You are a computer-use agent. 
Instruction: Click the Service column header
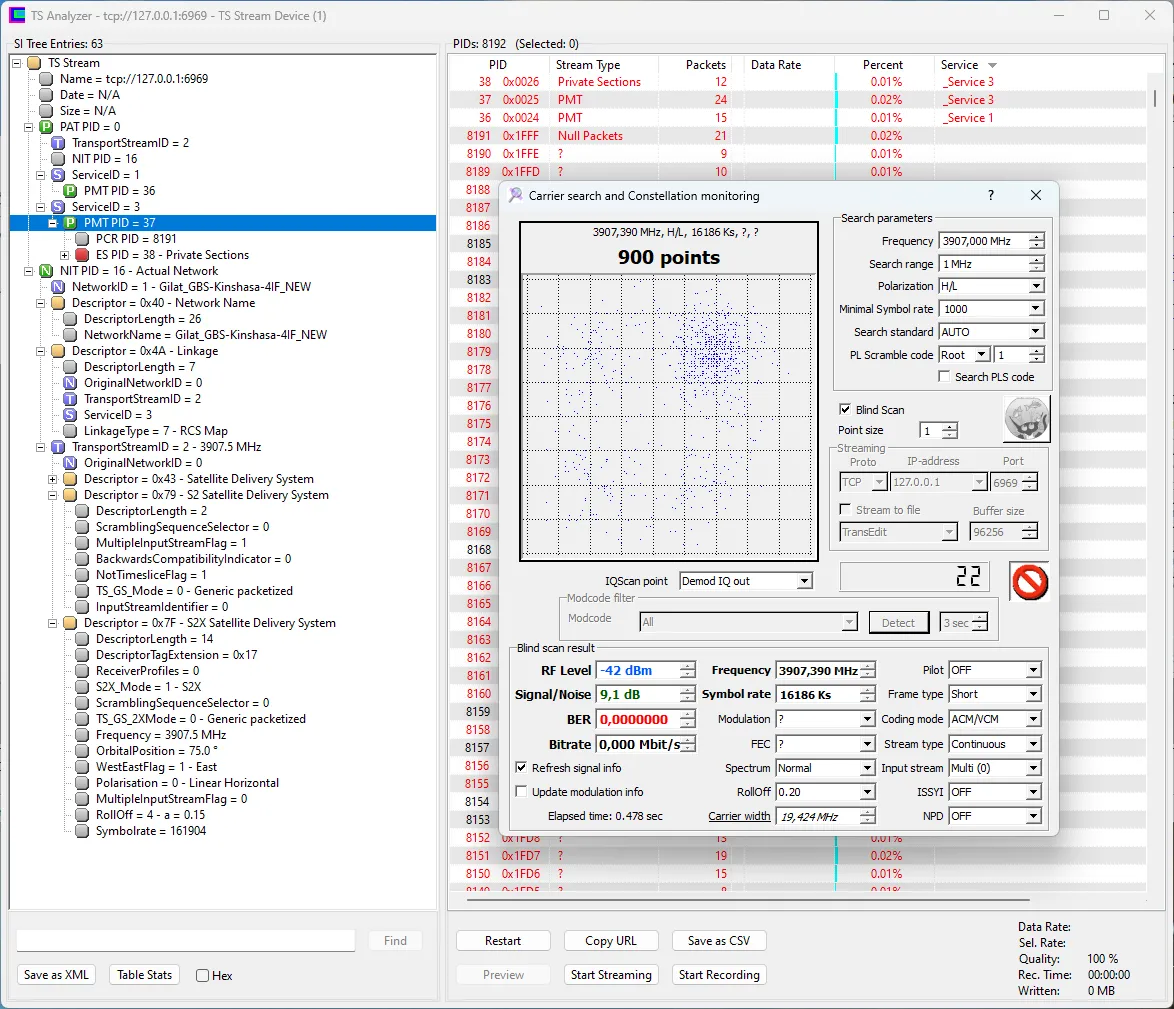click(960, 65)
